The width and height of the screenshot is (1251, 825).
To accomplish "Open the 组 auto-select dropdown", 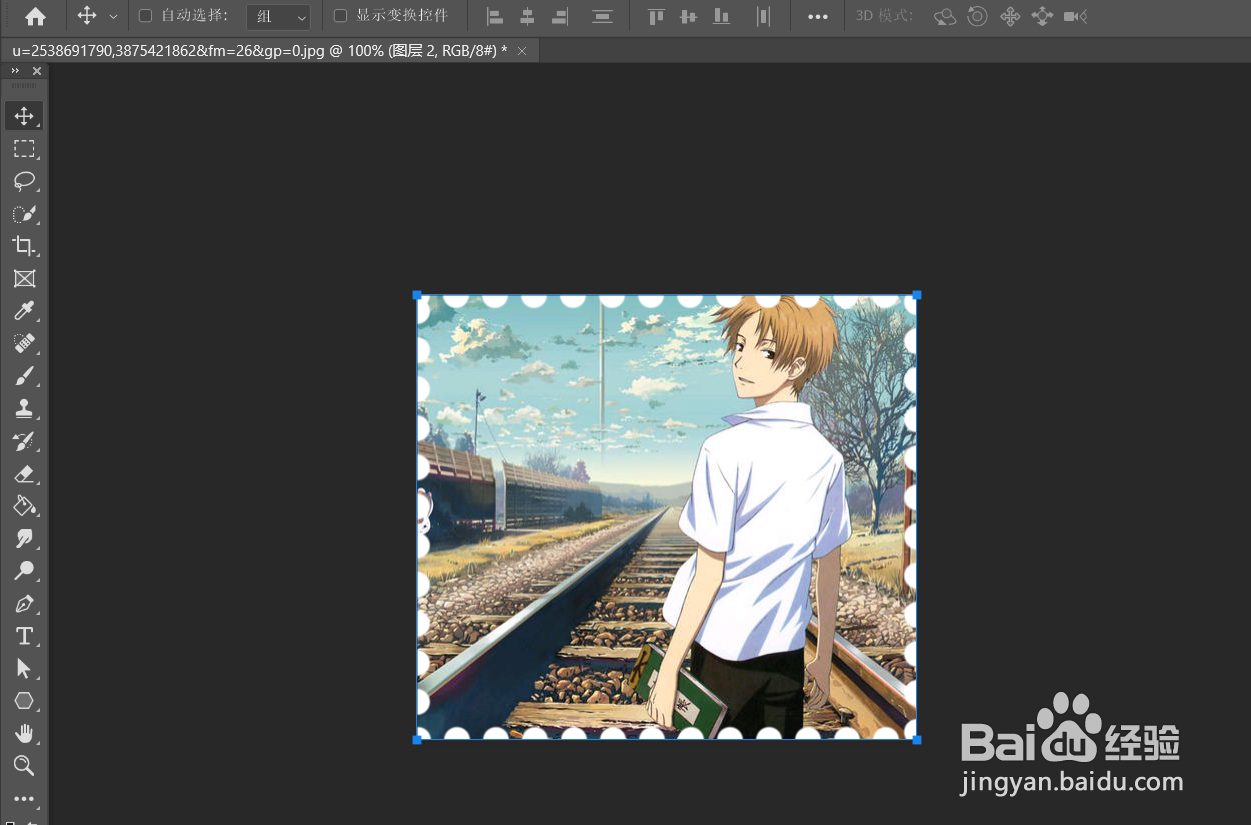I will click(278, 17).
